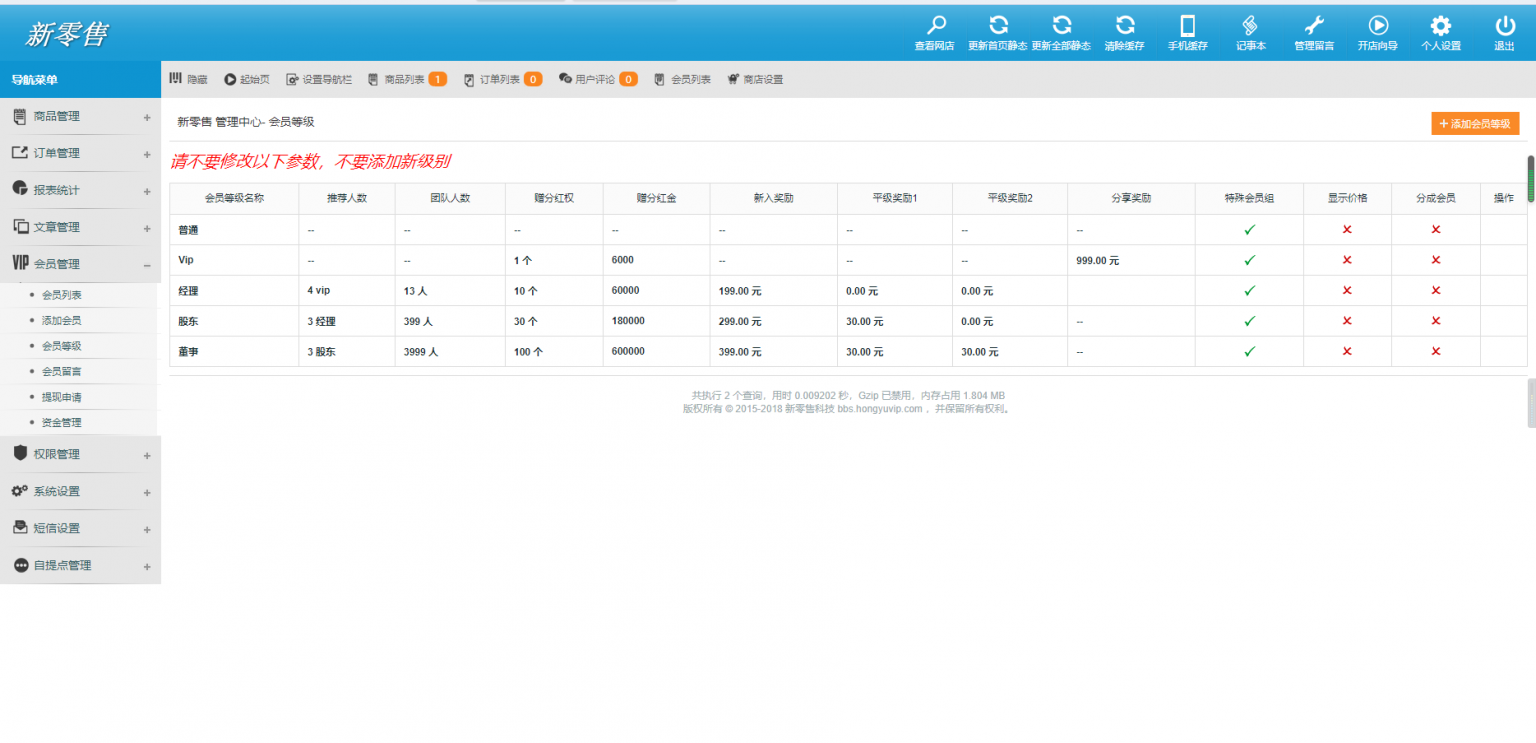This screenshot has width=1536, height=743.
Task: Click the 退出 power icon
Action: 1504,26
